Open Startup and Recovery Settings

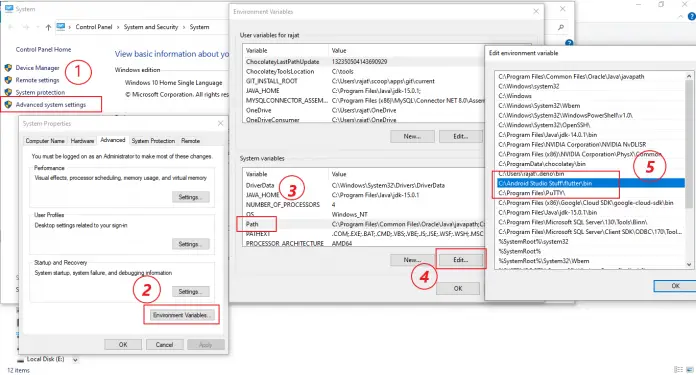pyautogui.click(x=190, y=292)
